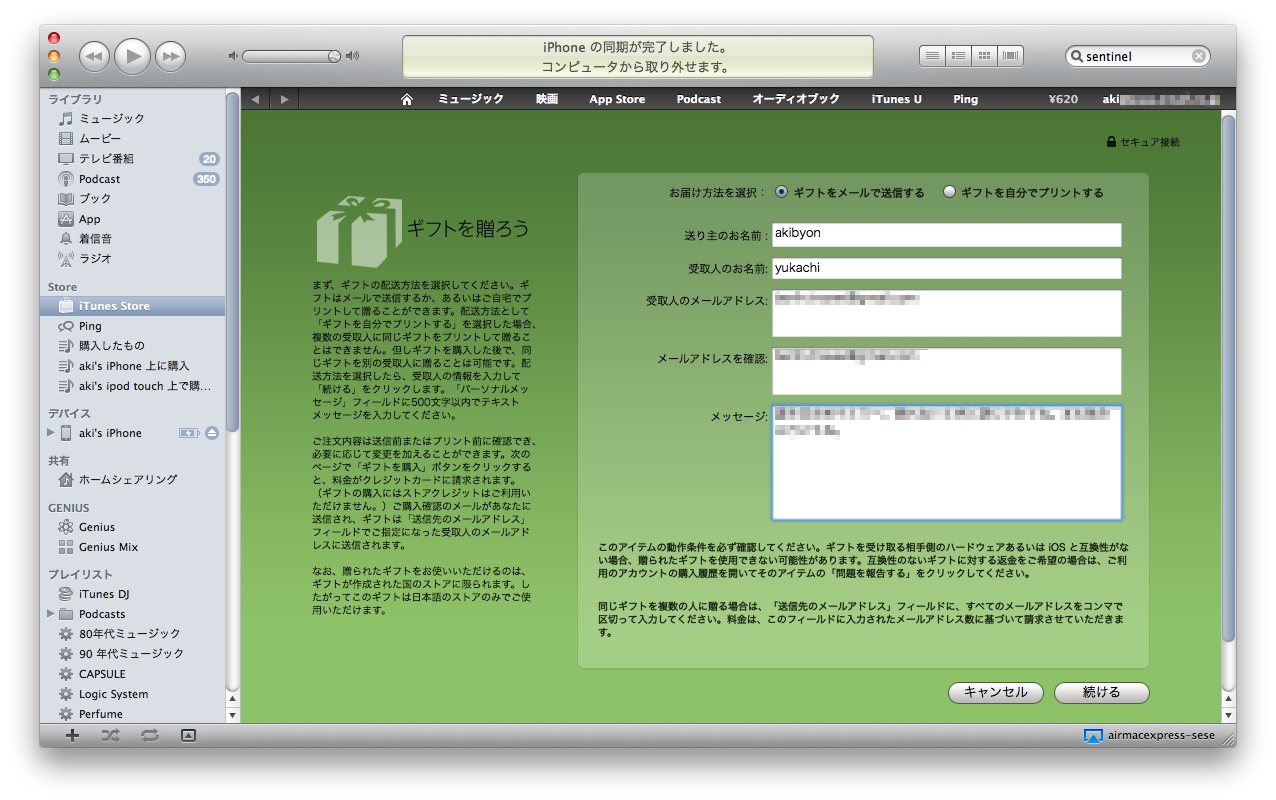Skip to previous track

pyautogui.click(x=94, y=57)
